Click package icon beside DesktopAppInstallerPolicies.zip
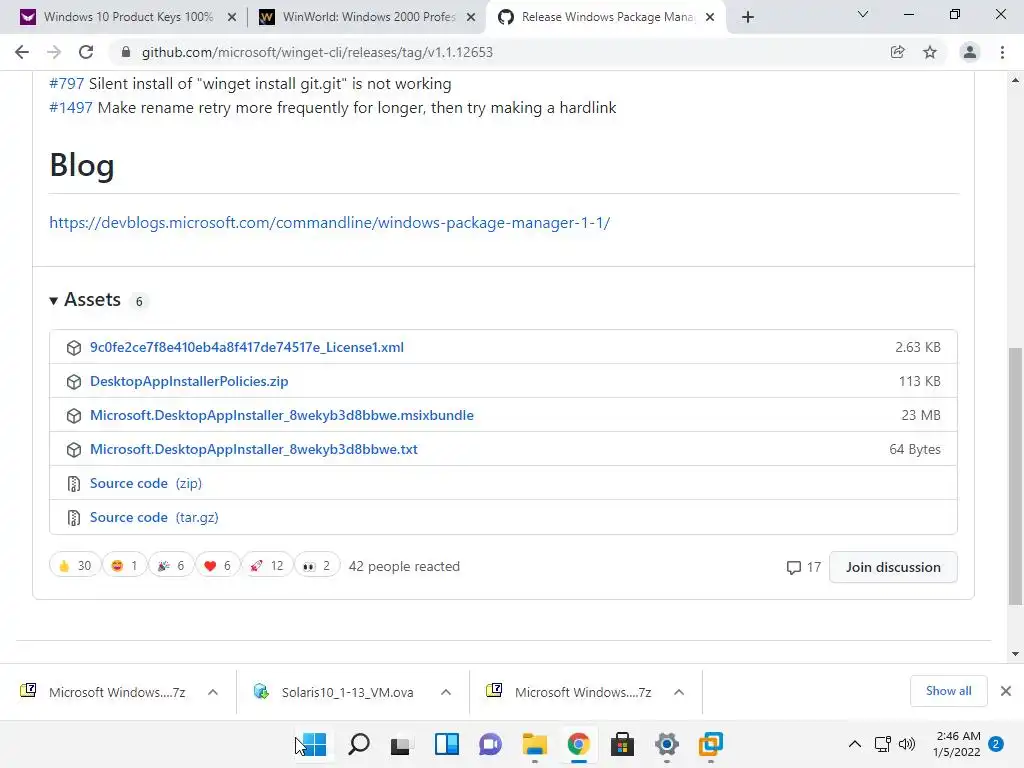Image resolution: width=1024 pixels, height=768 pixels. 74,382
